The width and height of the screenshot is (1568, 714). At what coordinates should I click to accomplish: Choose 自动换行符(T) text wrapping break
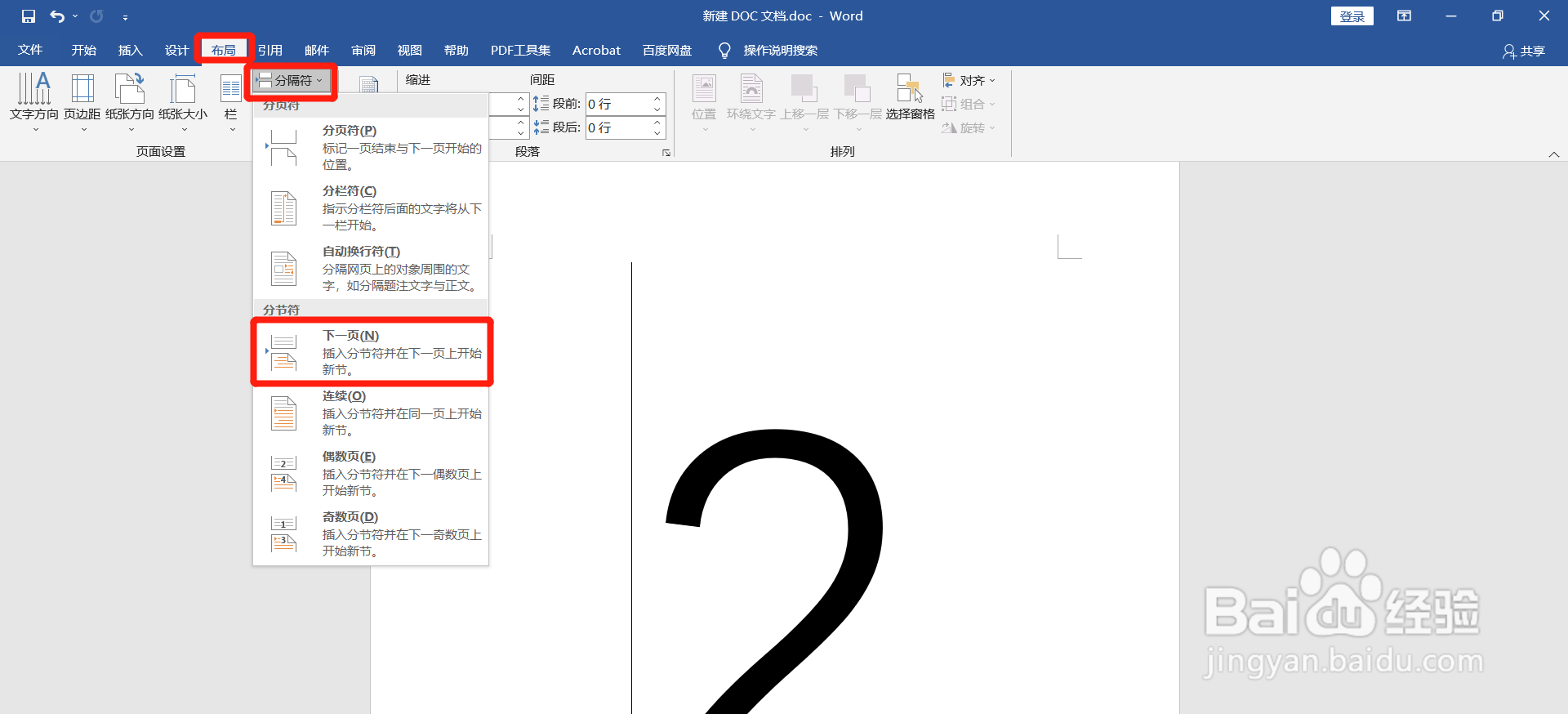point(372,268)
